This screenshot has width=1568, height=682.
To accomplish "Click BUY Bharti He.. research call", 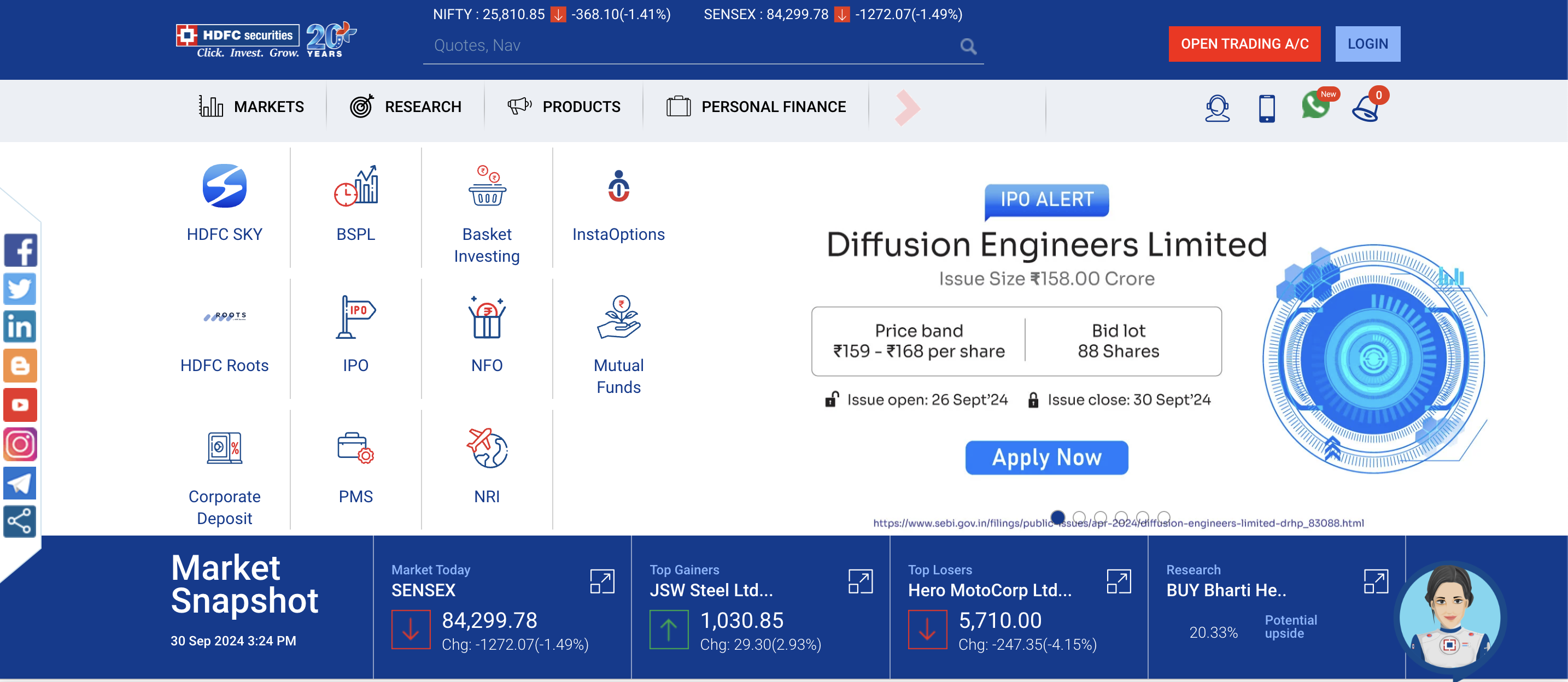I will coord(1226,590).
